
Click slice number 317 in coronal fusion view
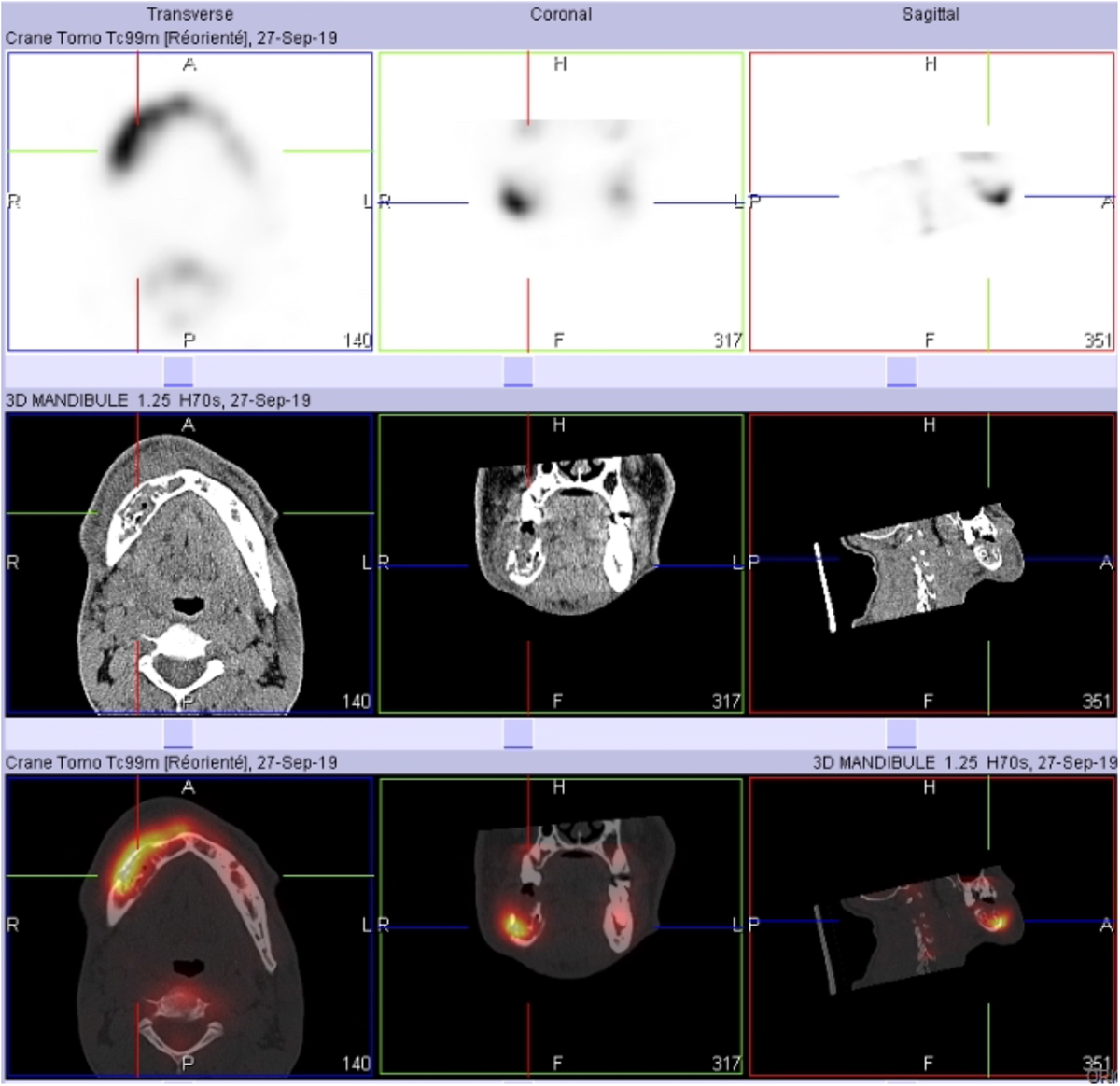point(727,1064)
